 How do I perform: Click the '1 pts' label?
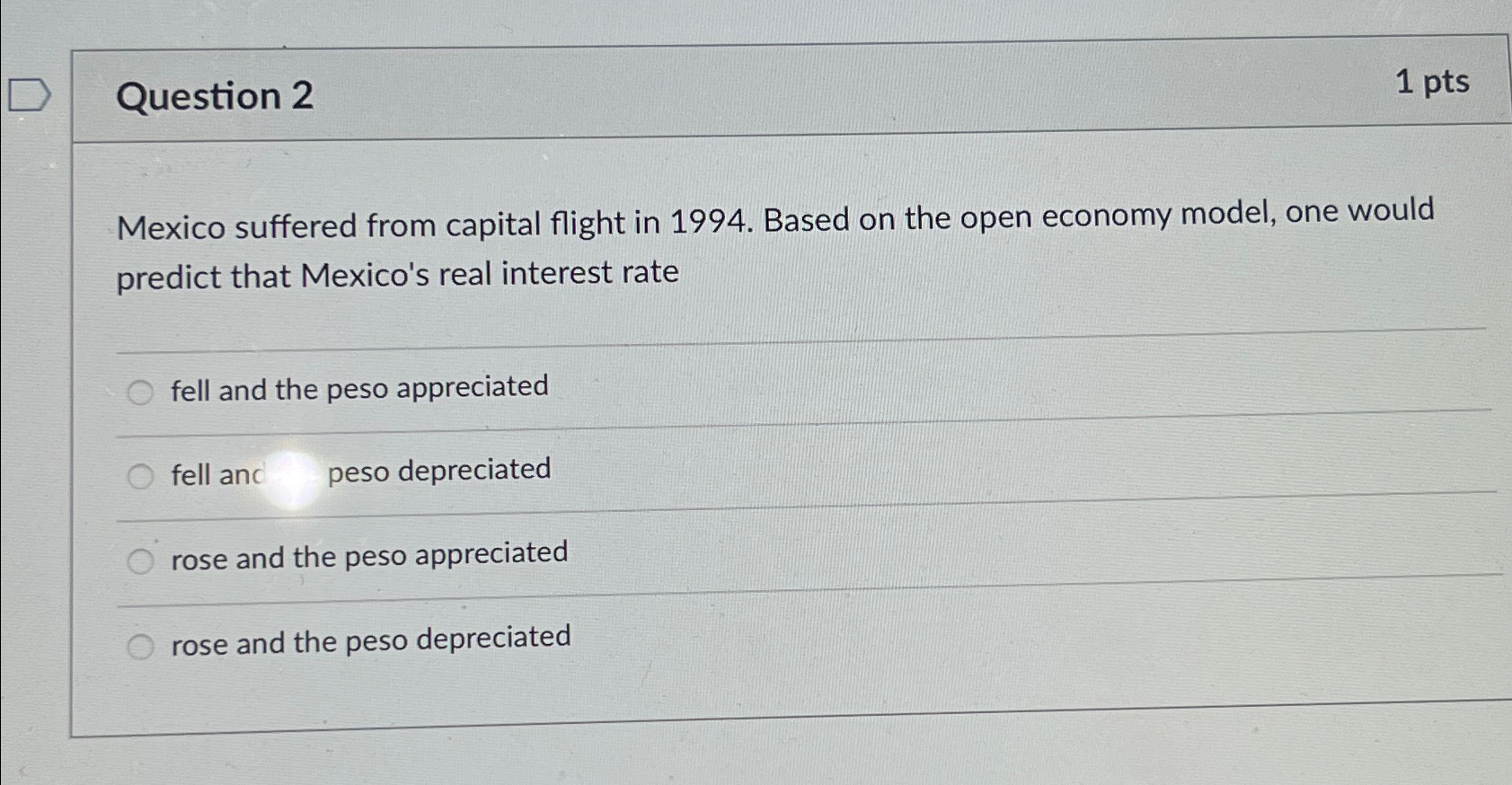click(x=1435, y=83)
